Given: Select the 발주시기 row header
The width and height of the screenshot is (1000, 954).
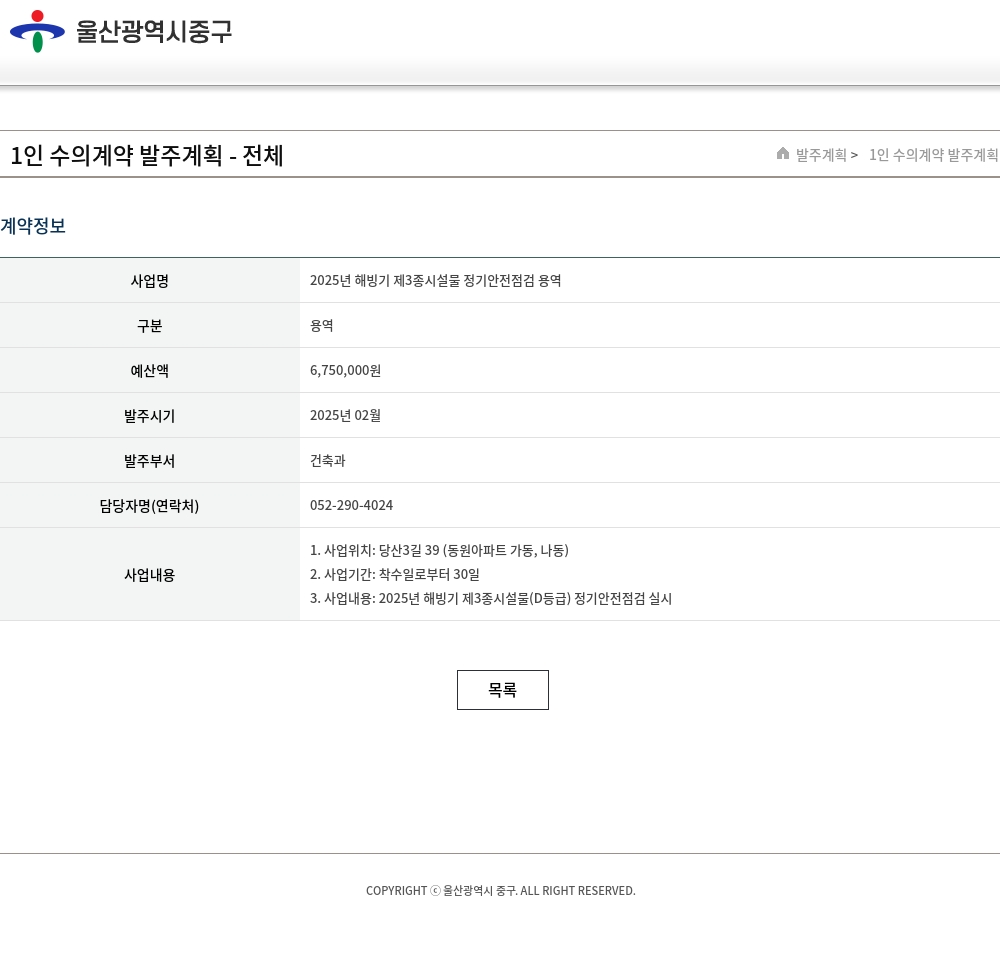Looking at the screenshot, I should tap(150, 416).
